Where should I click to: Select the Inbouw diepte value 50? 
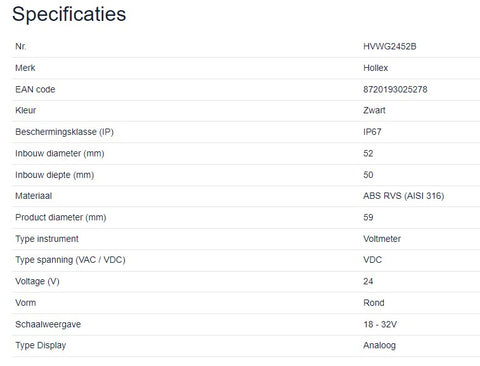(368, 175)
